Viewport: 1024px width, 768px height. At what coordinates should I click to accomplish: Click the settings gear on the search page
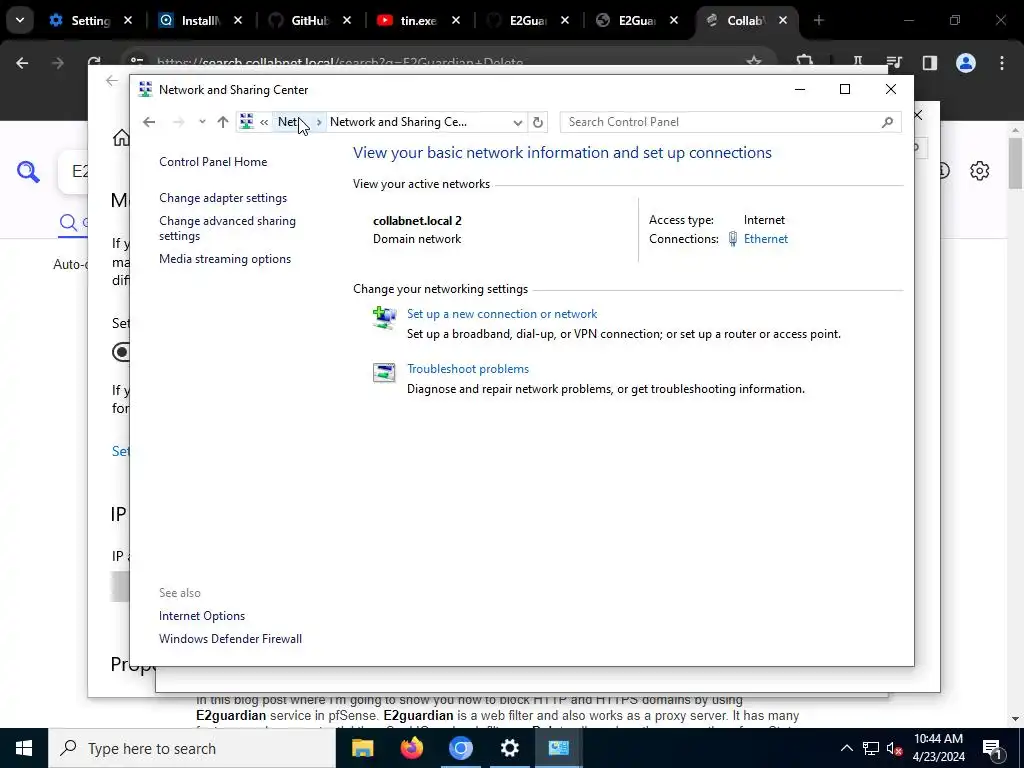click(979, 171)
